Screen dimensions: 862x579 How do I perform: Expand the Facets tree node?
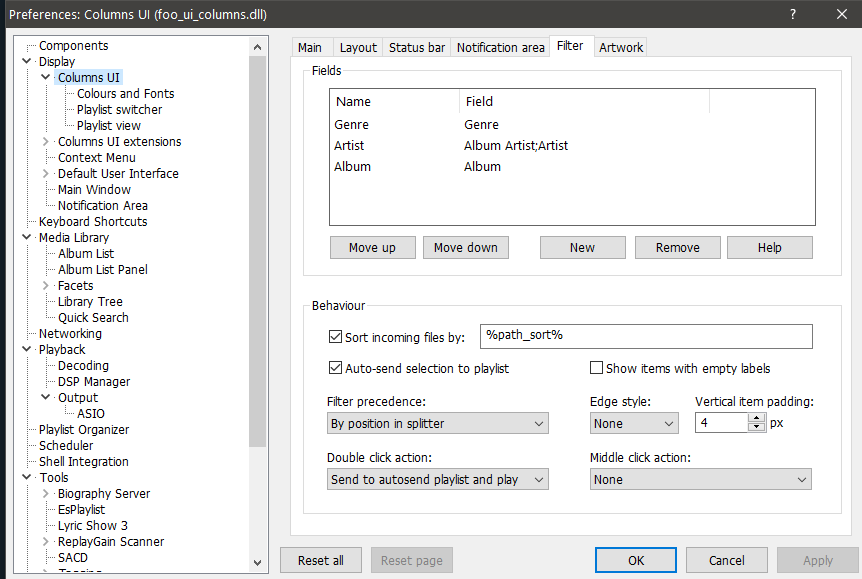(46, 286)
